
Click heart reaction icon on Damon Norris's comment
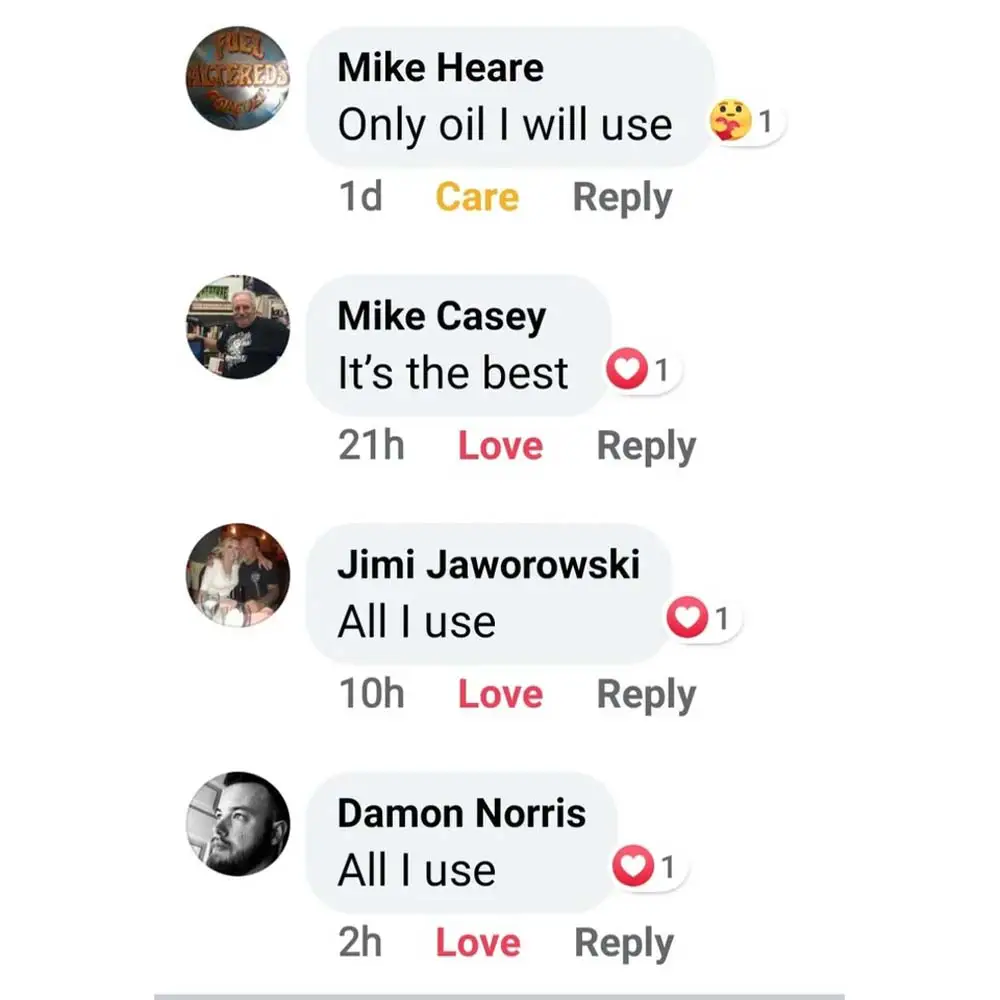(x=632, y=867)
